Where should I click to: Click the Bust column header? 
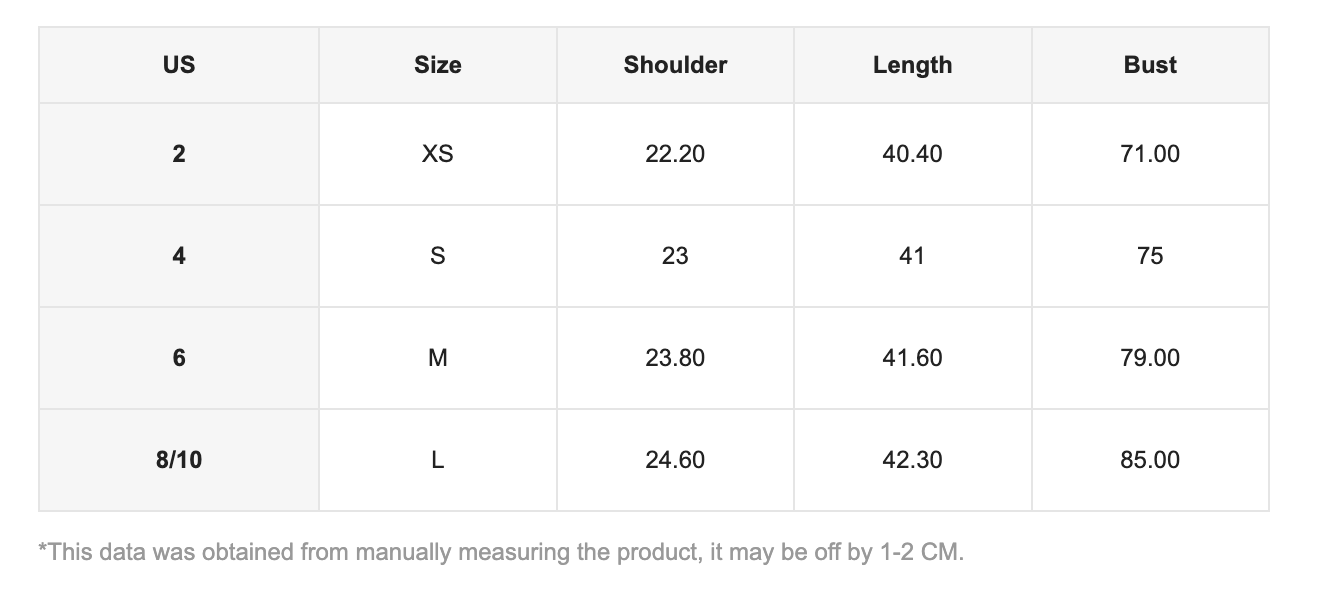pos(1150,65)
